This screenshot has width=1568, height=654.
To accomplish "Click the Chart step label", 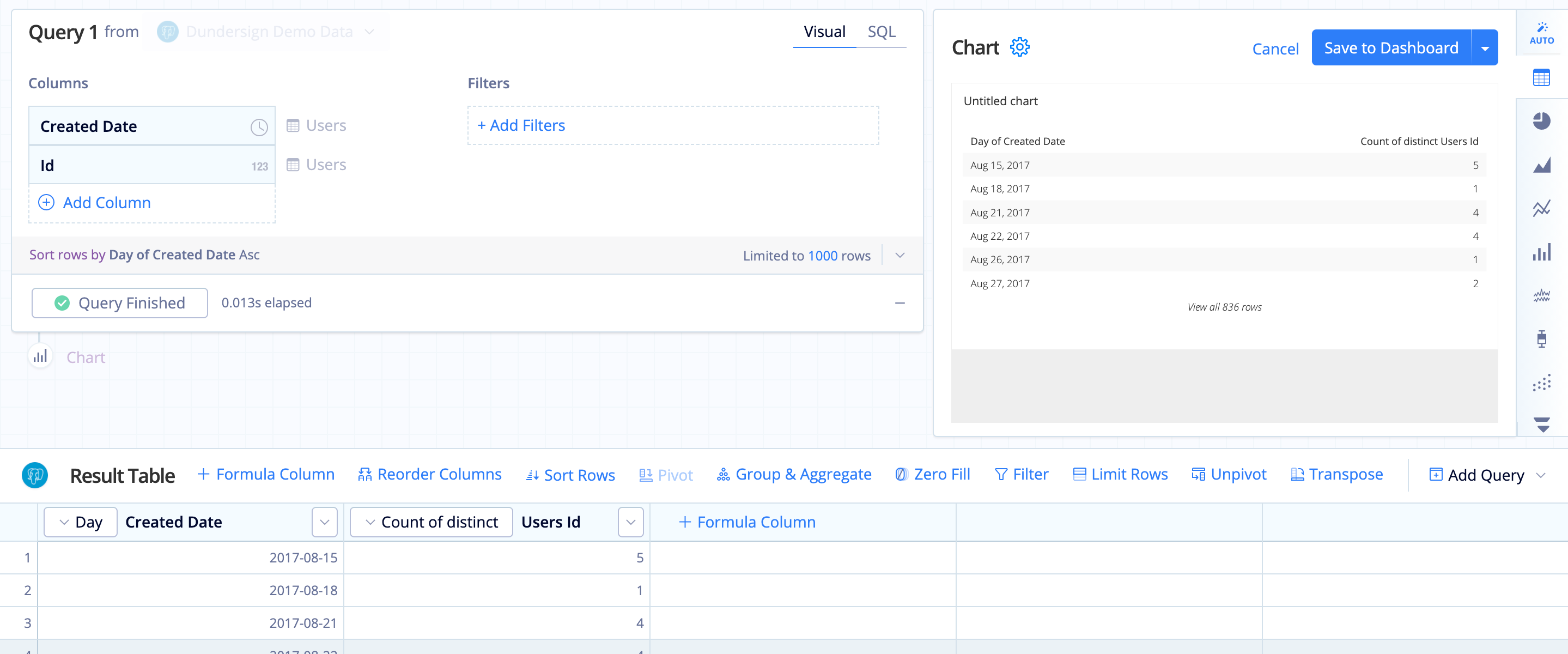I will [x=86, y=358].
